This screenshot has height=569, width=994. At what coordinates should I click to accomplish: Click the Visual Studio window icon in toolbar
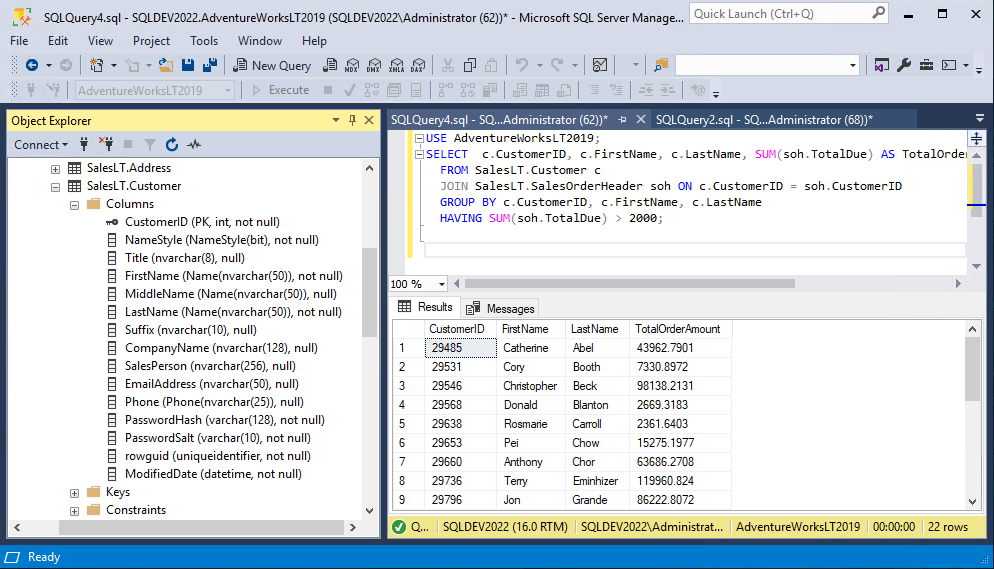point(881,65)
